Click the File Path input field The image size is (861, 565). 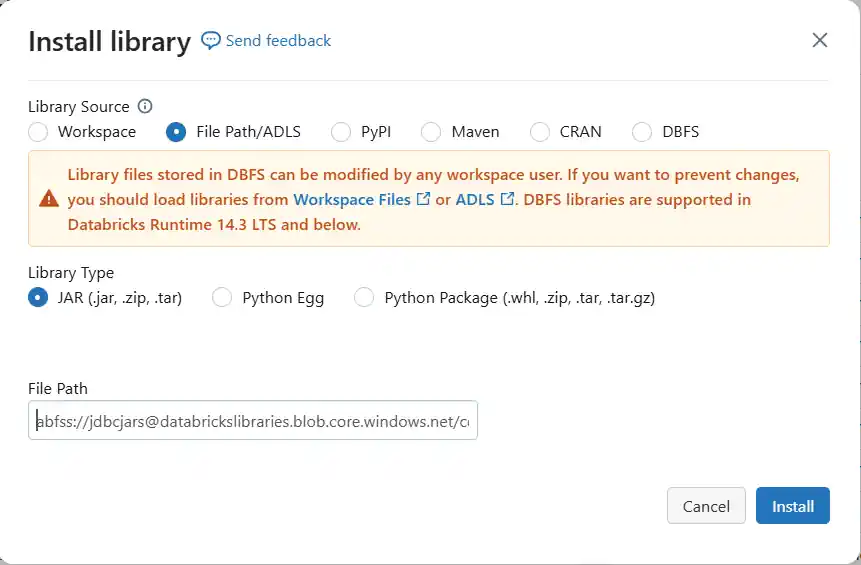tap(253, 421)
